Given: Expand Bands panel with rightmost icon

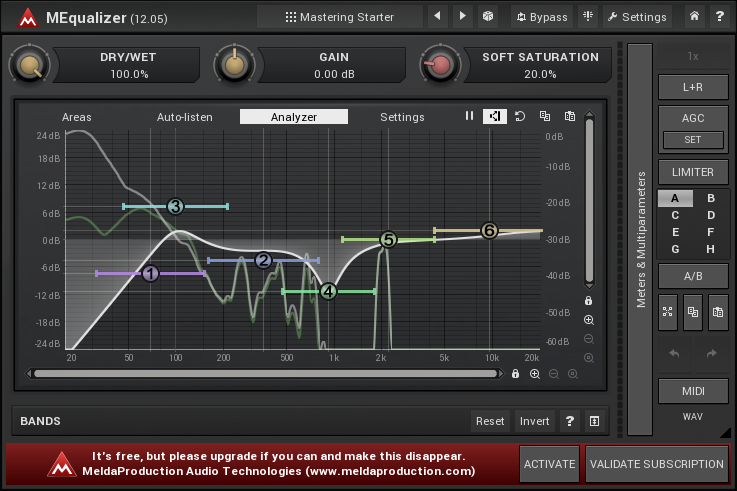Looking at the screenshot, I should pyautogui.click(x=595, y=421).
